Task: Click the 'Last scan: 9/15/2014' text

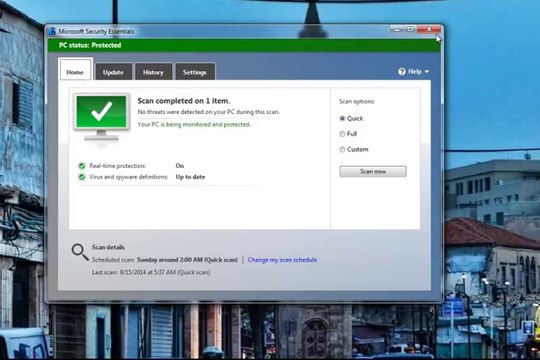Action: point(151,272)
